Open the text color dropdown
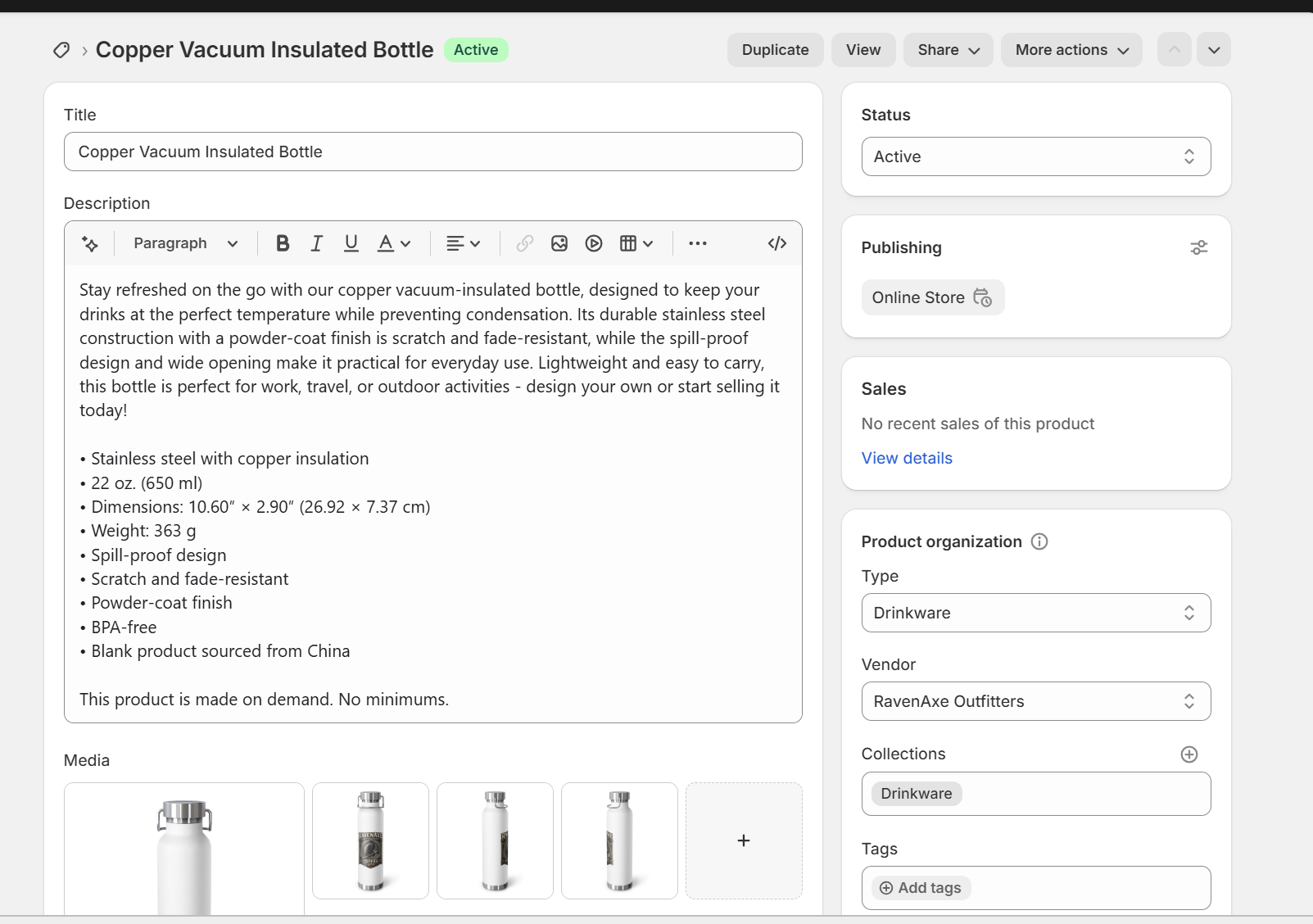The height and width of the screenshot is (924, 1313). click(394, 243)
